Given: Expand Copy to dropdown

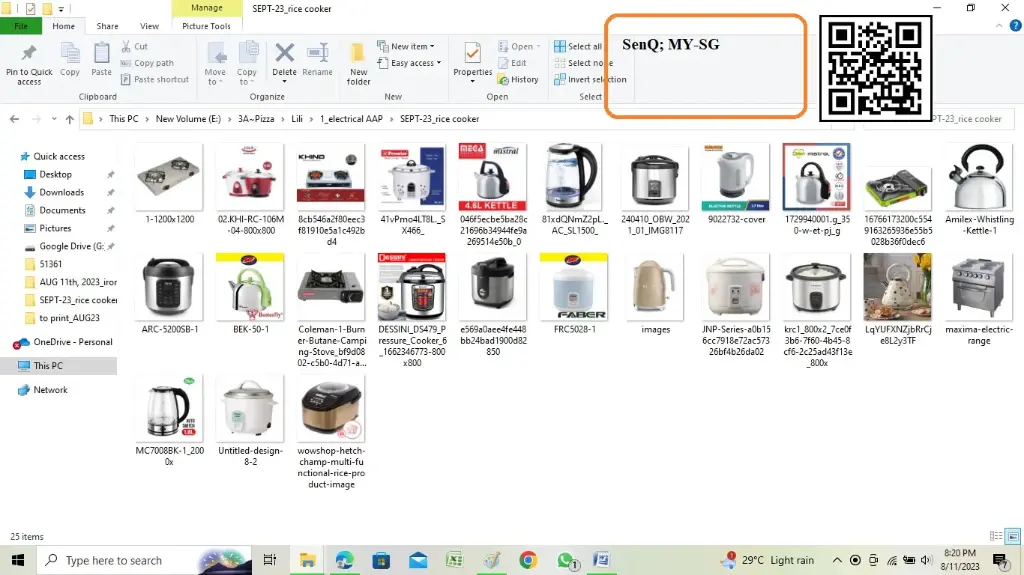Looking at the screenshot, I should pyautogui.click(x=247, y=76).
